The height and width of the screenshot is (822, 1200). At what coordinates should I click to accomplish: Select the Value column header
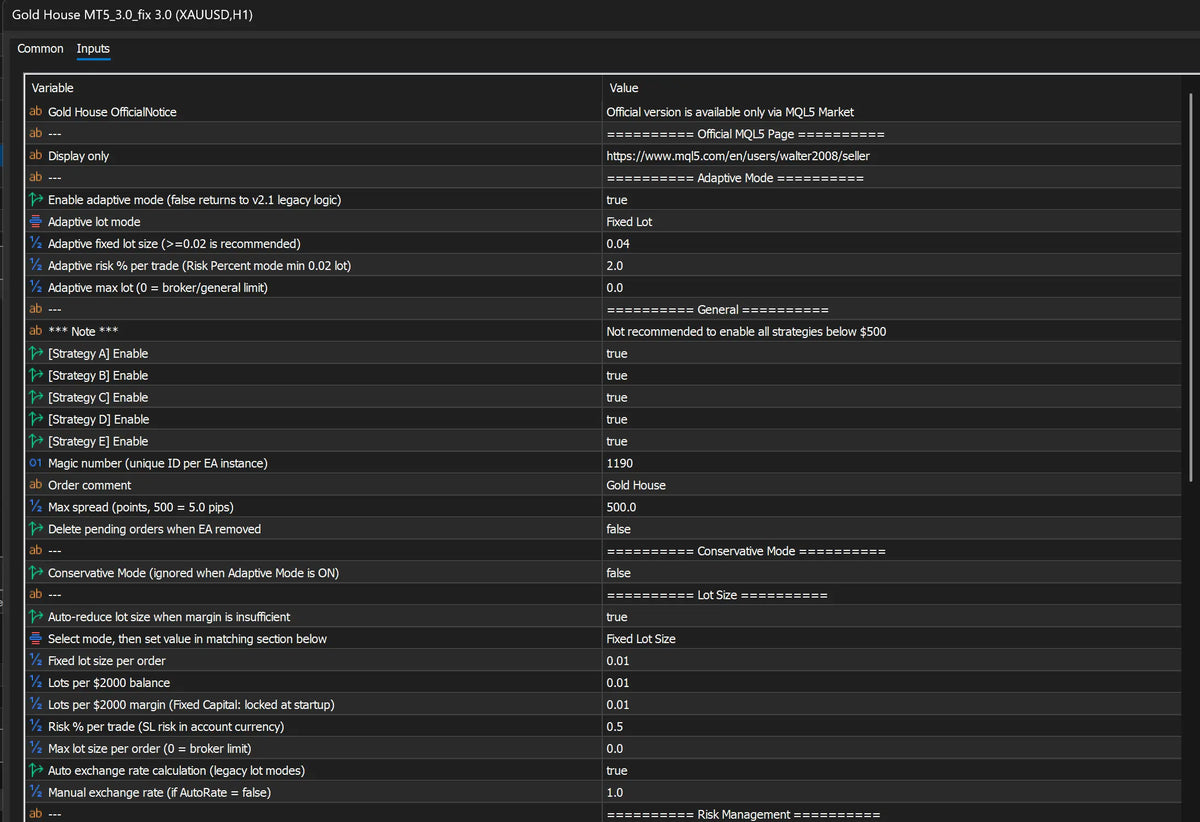click(623, 88)
